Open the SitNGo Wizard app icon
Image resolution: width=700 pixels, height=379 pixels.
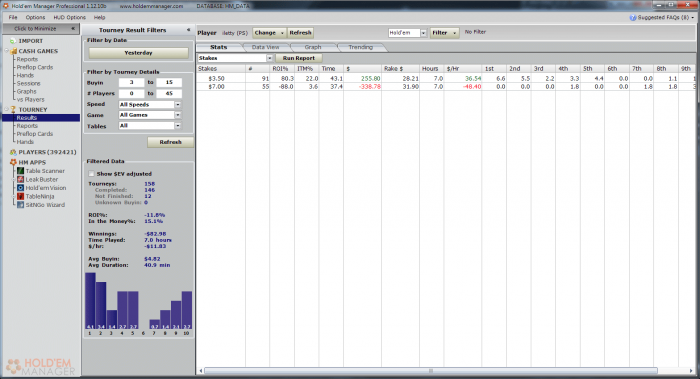point(21,205)
